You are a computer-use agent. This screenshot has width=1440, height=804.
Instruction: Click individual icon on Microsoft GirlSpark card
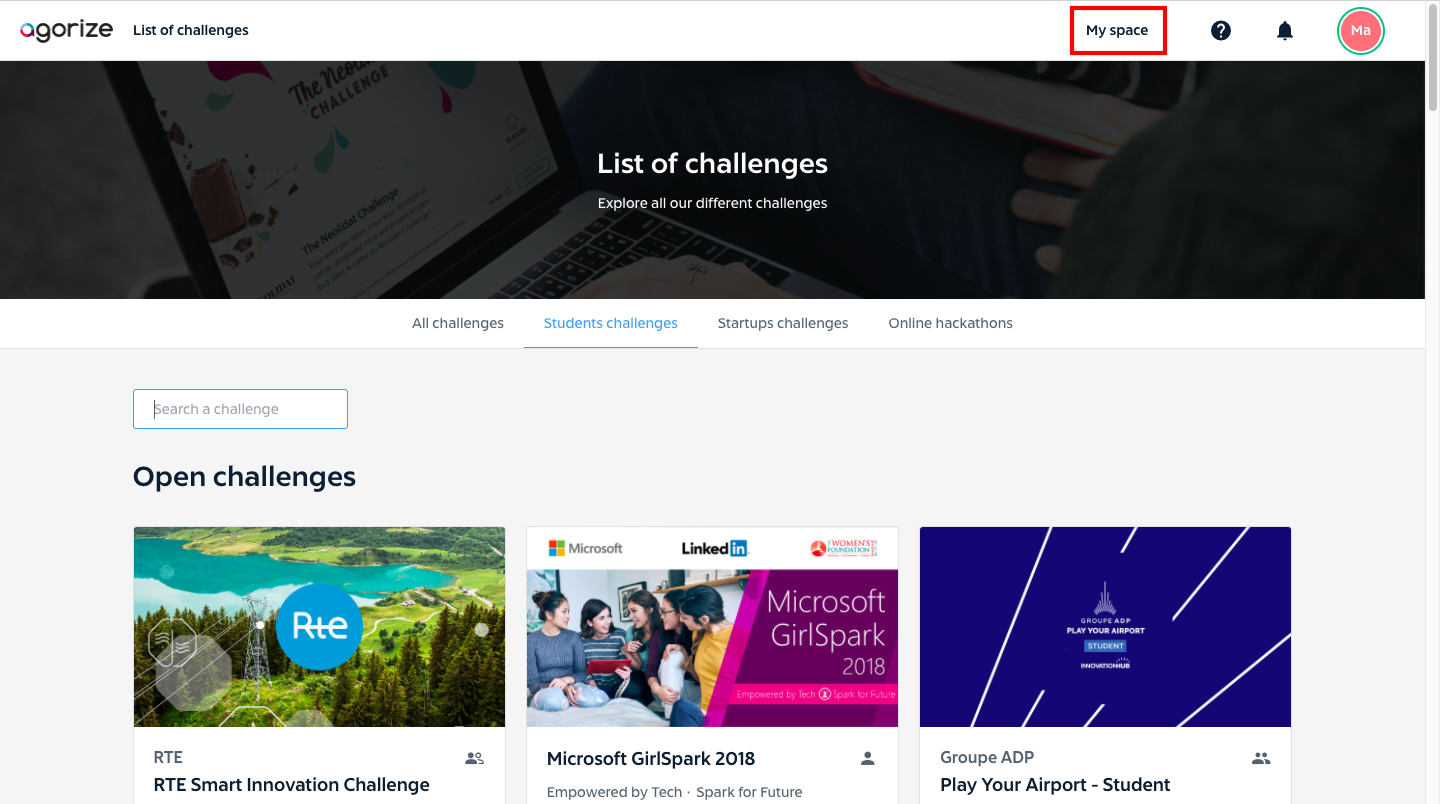868,758
